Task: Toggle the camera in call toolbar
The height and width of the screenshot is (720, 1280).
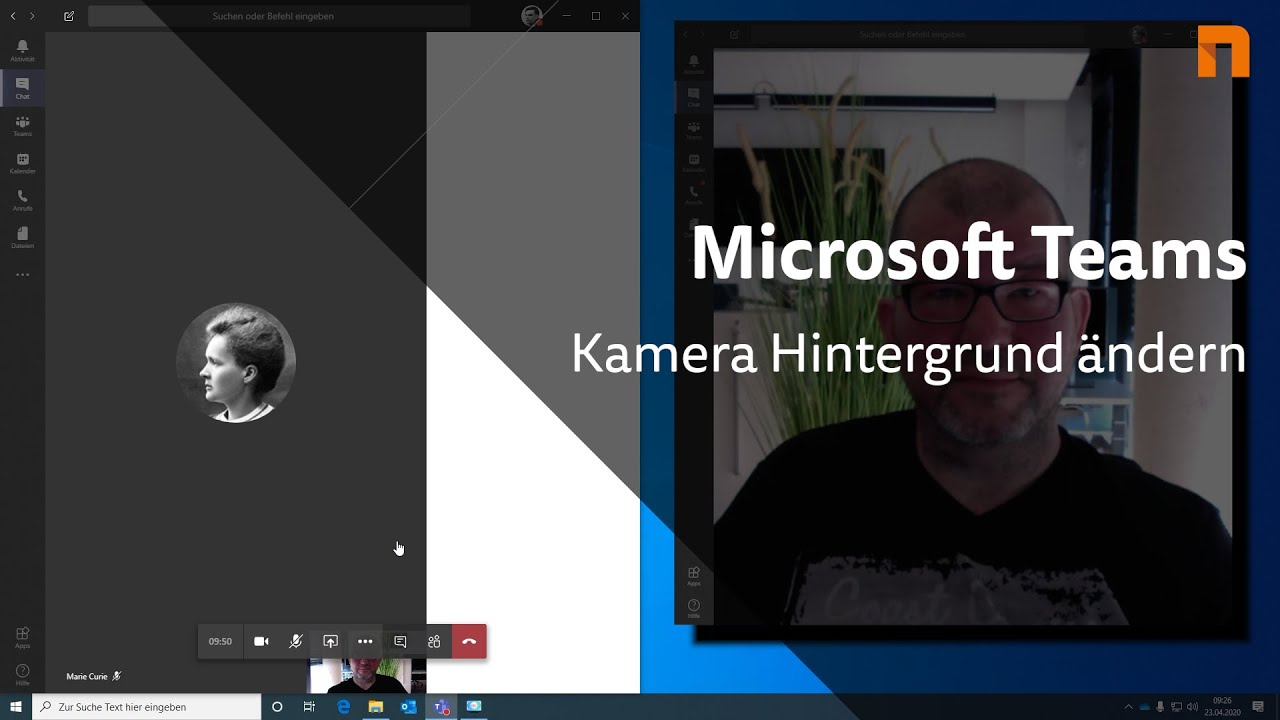Action: click(261, 642)
